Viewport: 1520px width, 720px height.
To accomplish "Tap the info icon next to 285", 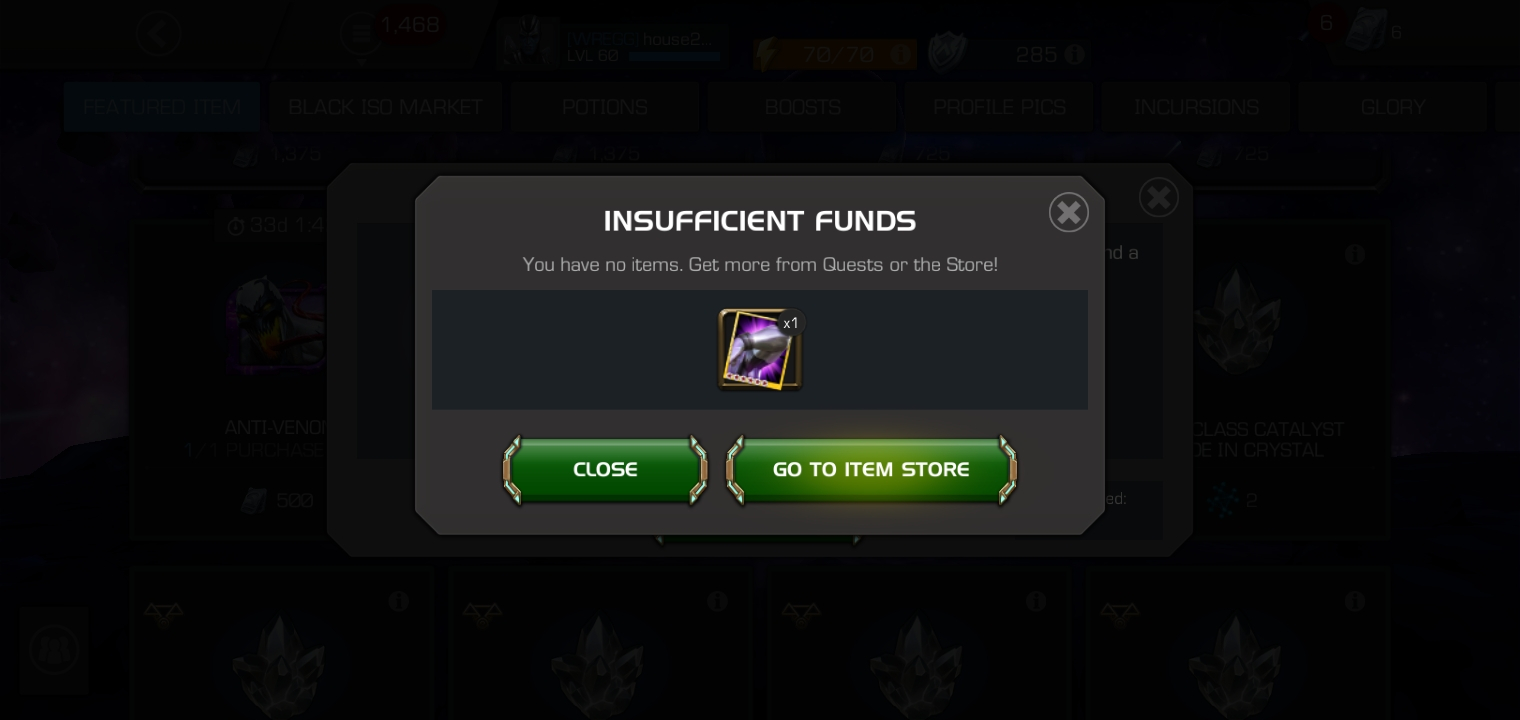I will [x=1075, y=54].
